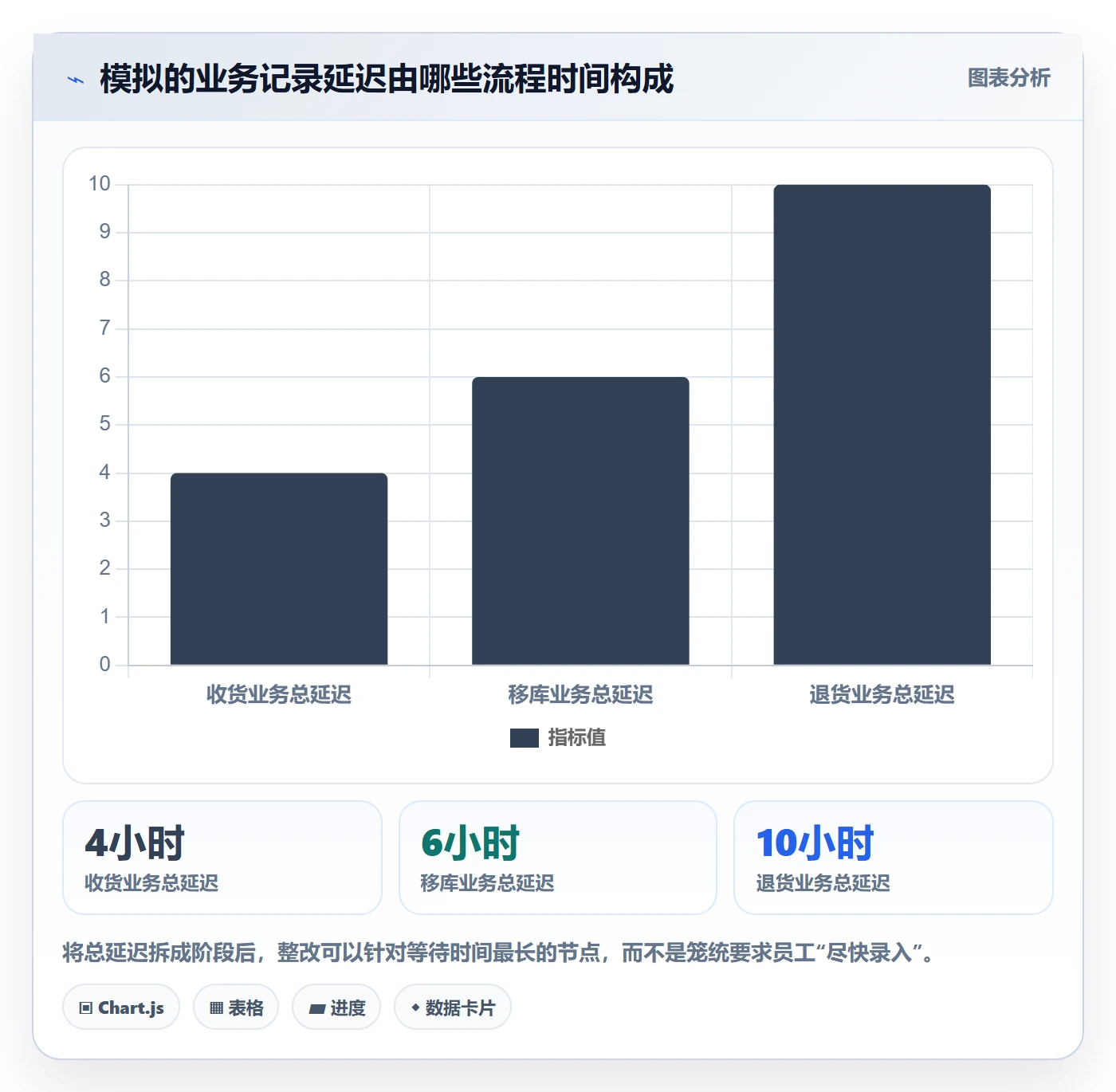Click the square icon in Chart.js chip
Viewport: 1116px width, 1092px height.
(86, 1008)
